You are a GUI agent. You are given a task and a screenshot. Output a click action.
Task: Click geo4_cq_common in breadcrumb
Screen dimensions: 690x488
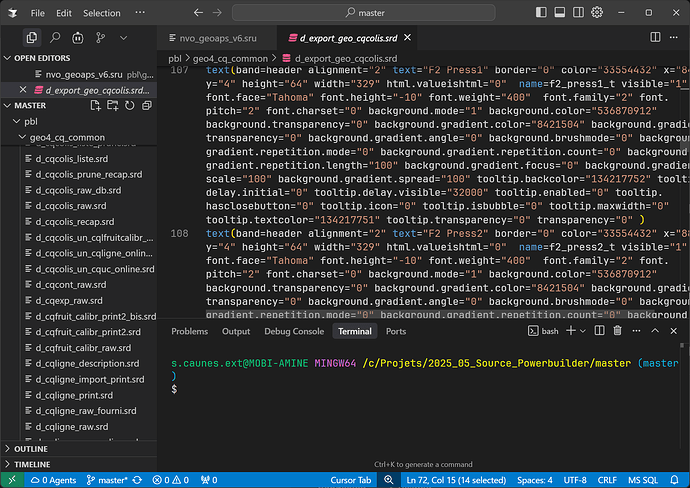click(x=230, y=59)
